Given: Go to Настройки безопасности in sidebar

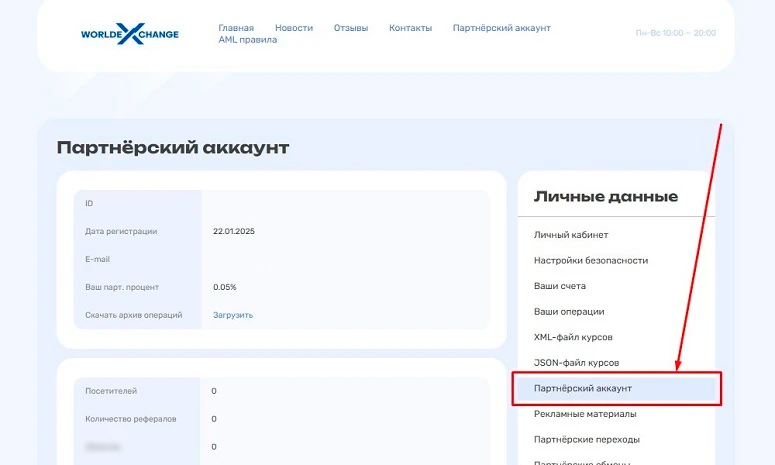Looking at the screenshot, I should point(591,260).
